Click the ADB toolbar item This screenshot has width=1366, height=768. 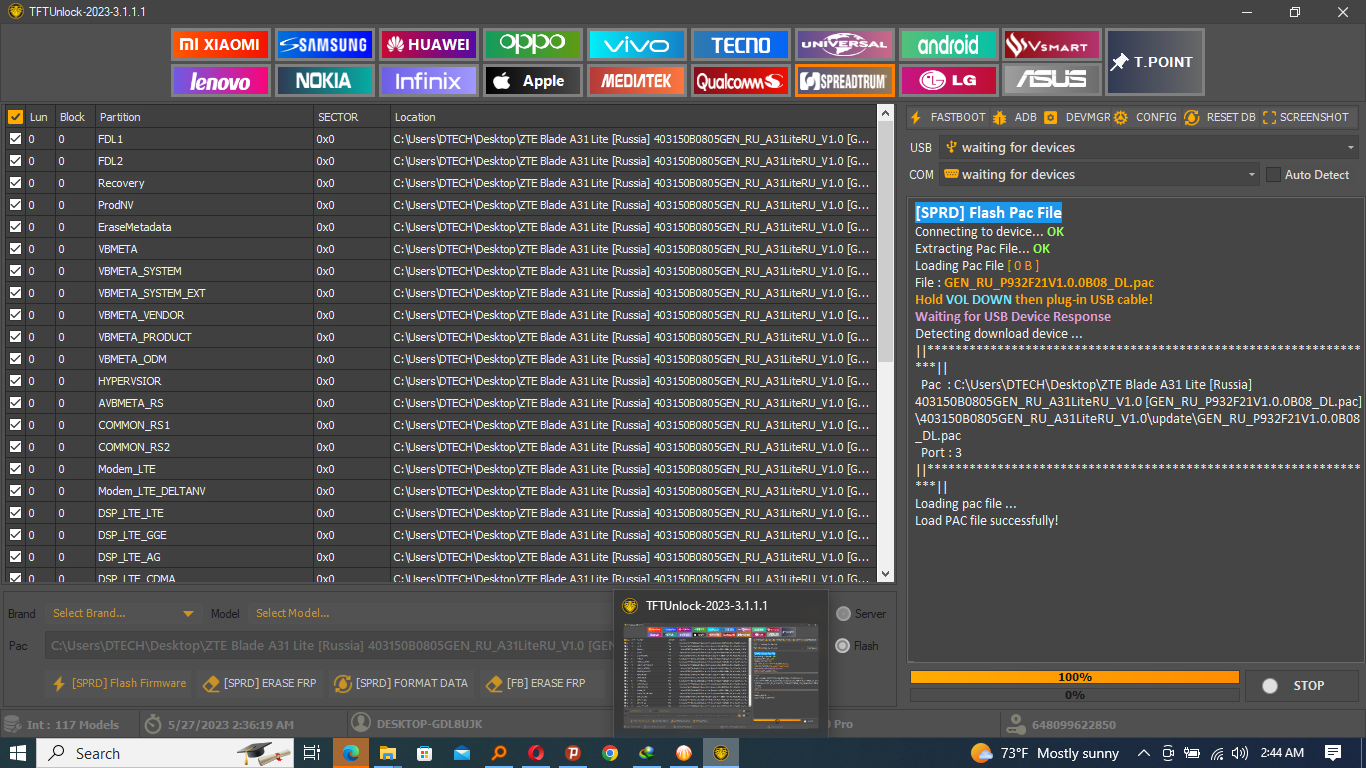pos(1016,117)
